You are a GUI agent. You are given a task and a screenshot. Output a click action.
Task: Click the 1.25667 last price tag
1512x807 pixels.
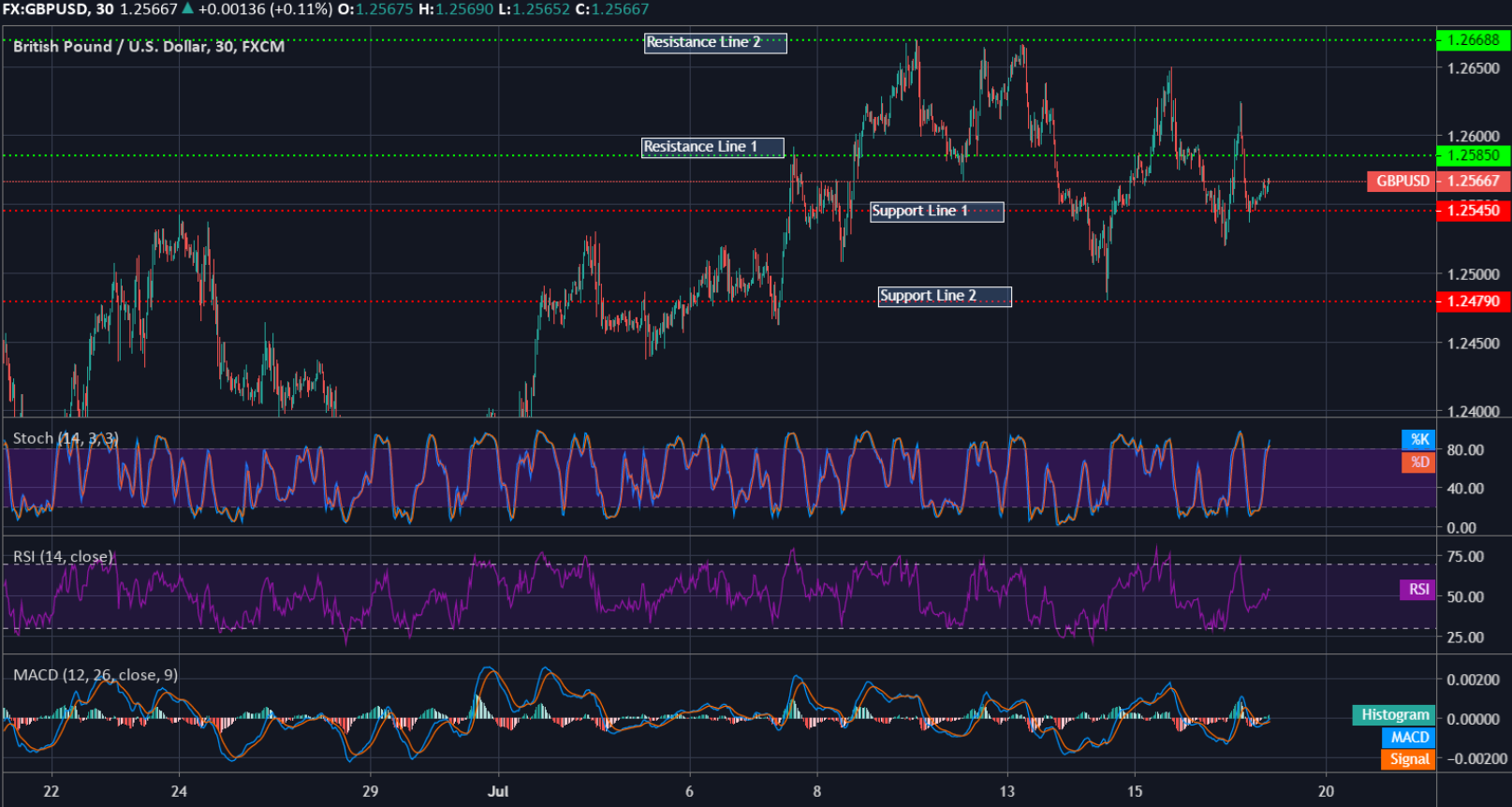coord(1474,182)
